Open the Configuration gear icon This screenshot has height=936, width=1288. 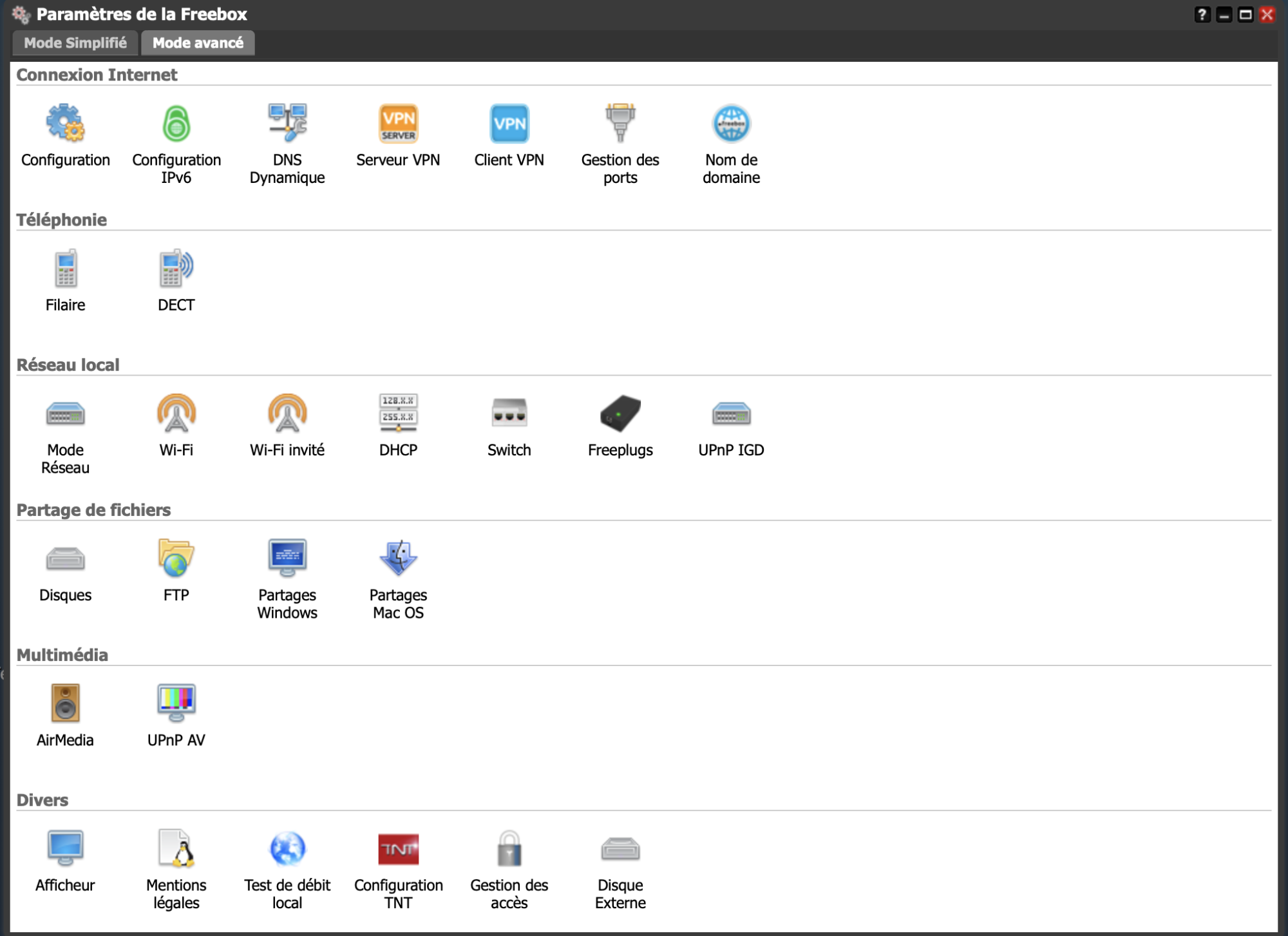coord(66,123)
